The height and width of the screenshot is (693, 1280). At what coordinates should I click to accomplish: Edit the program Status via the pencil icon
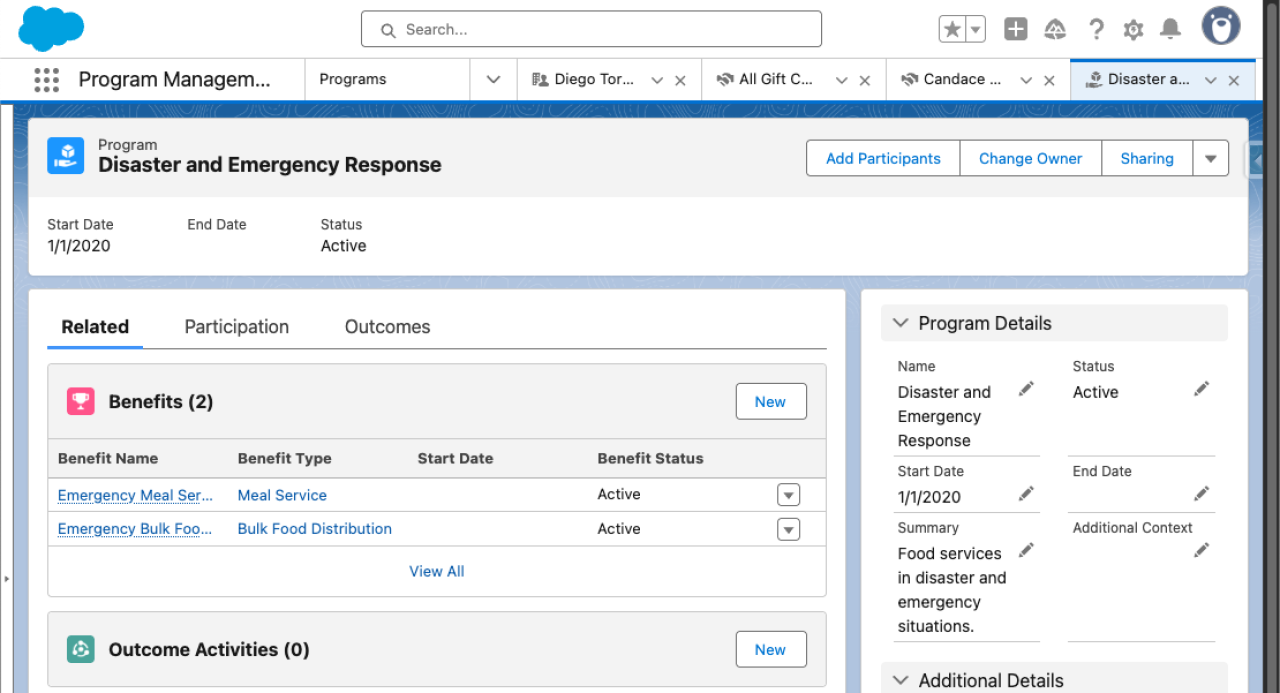click(x=1201, y=388)
